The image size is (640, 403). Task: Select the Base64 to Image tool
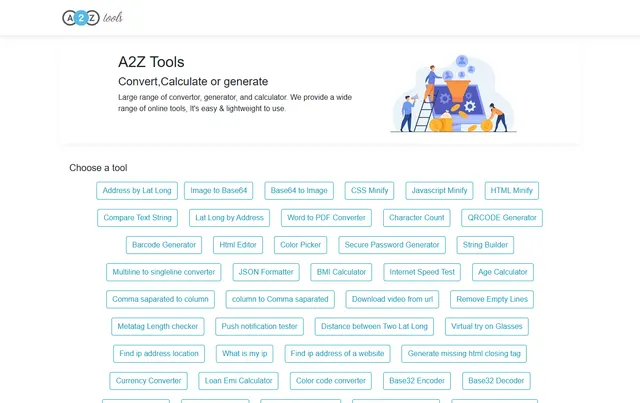coord(299,191)
